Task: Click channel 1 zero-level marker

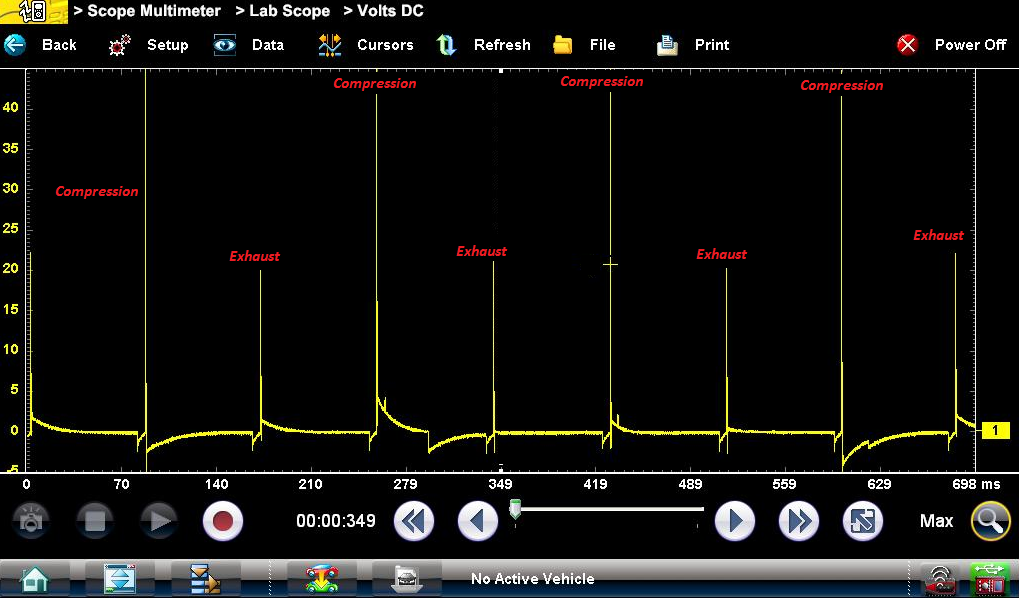Action: point(995,431)
